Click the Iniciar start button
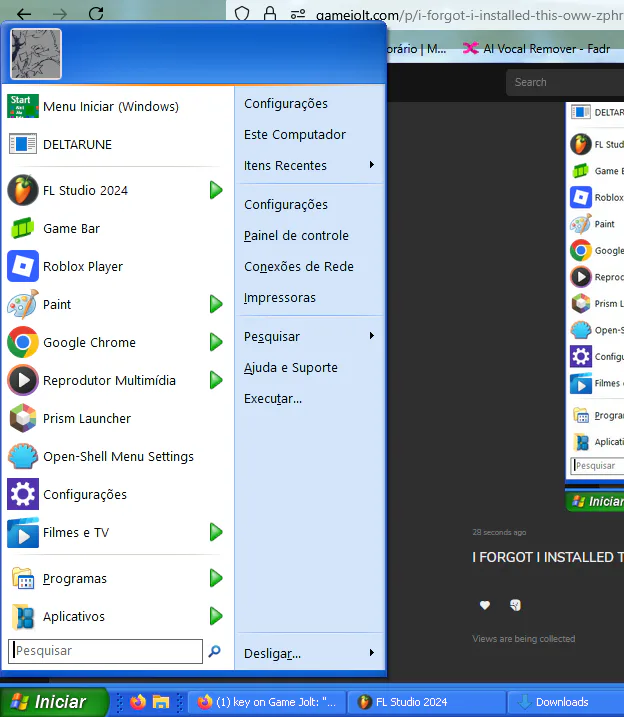The image size is (624, 717). coord(54,702)
